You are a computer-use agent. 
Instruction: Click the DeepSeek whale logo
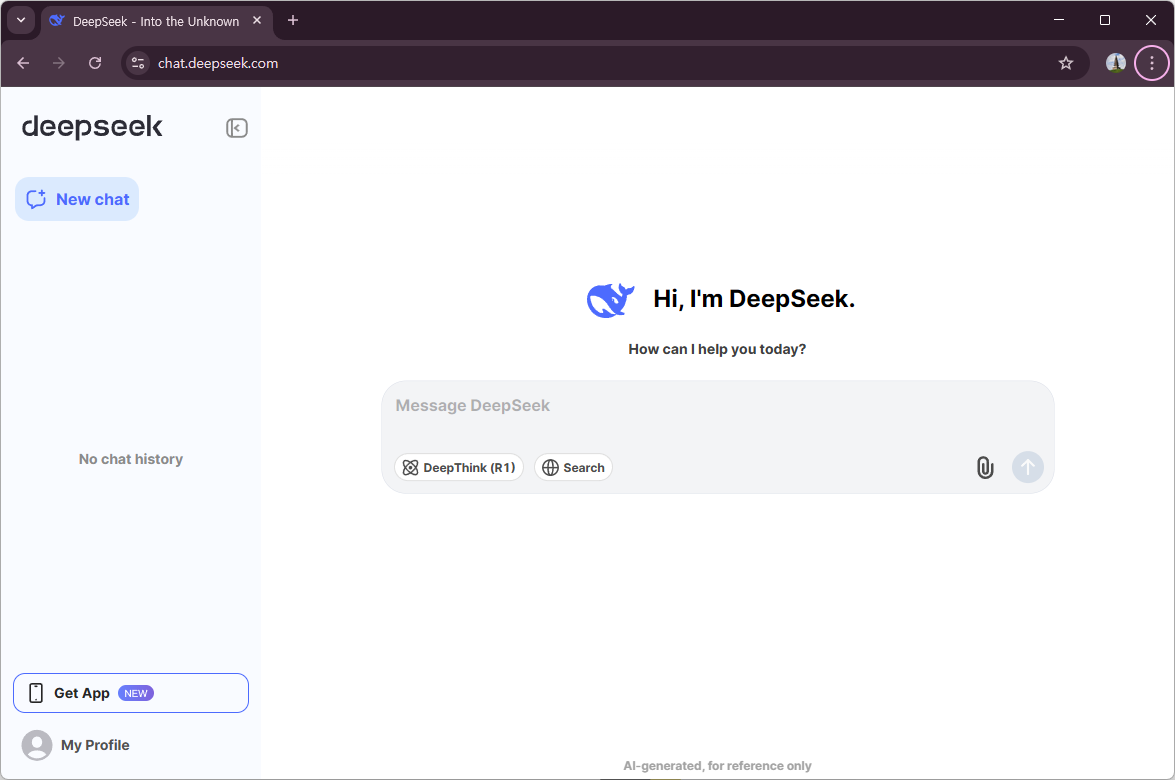click(x=610, y=300)
